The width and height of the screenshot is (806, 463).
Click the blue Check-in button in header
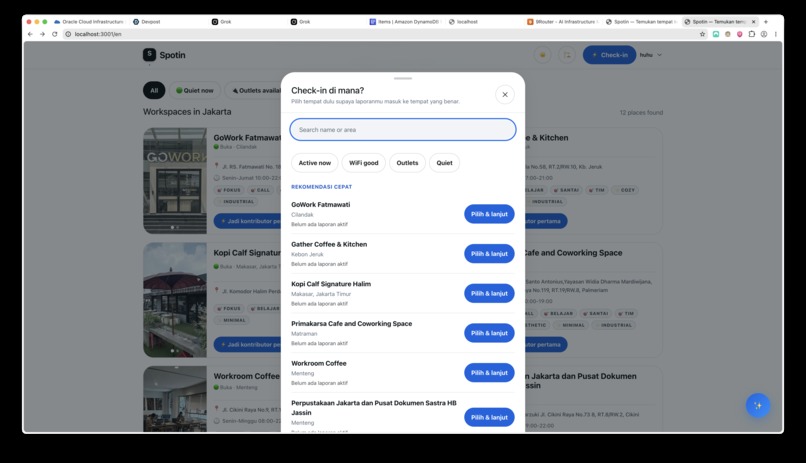point(609,55)
